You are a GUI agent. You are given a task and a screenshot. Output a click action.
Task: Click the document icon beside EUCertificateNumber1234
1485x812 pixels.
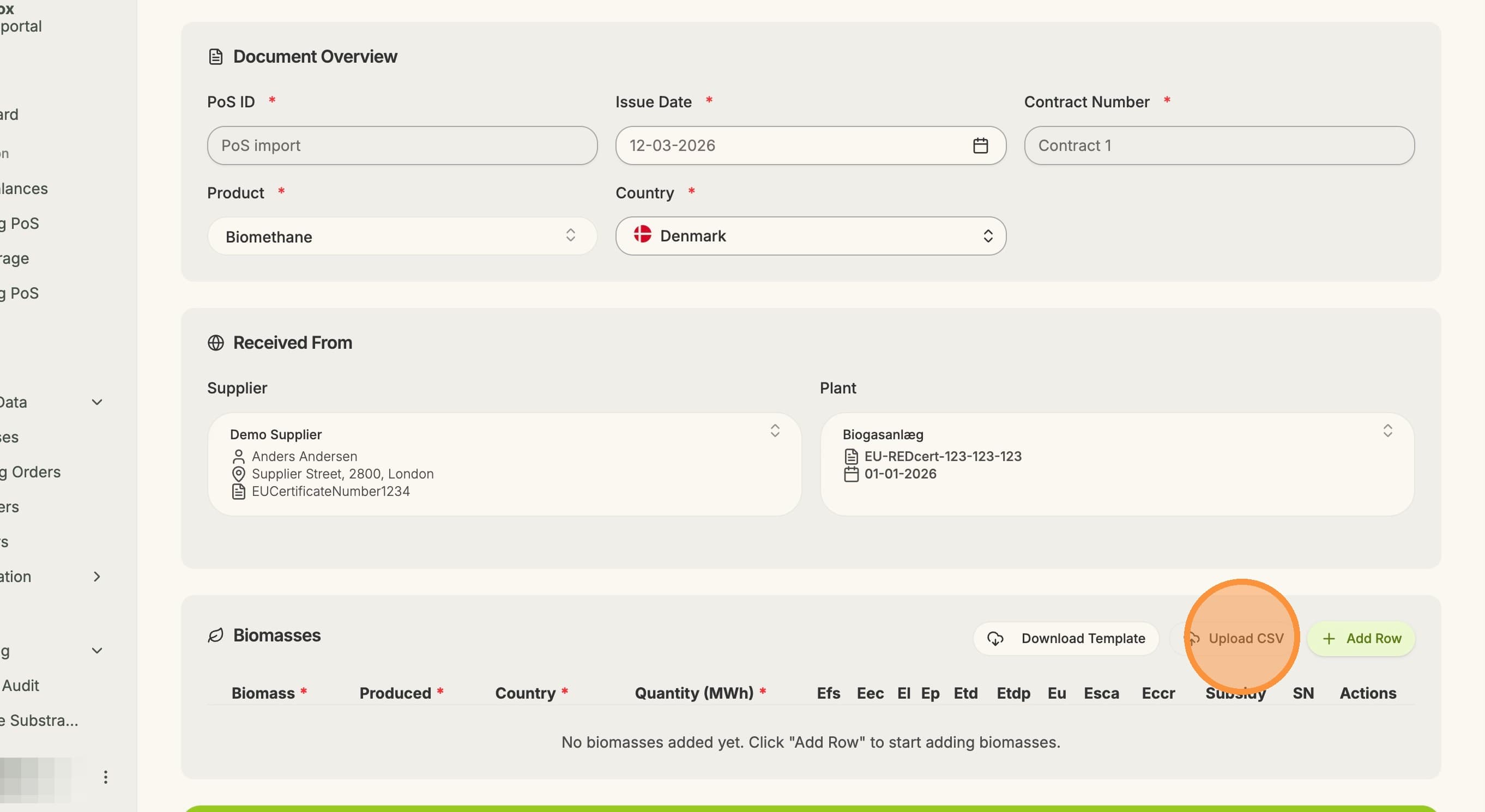coord(238,492)
